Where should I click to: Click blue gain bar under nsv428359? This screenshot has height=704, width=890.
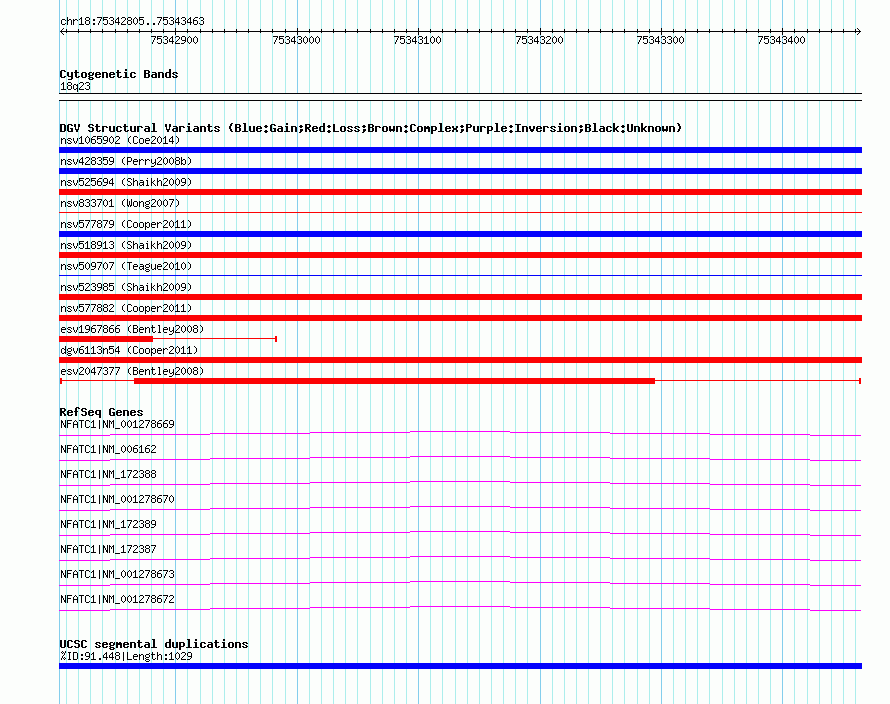click(x=460, y=171)
